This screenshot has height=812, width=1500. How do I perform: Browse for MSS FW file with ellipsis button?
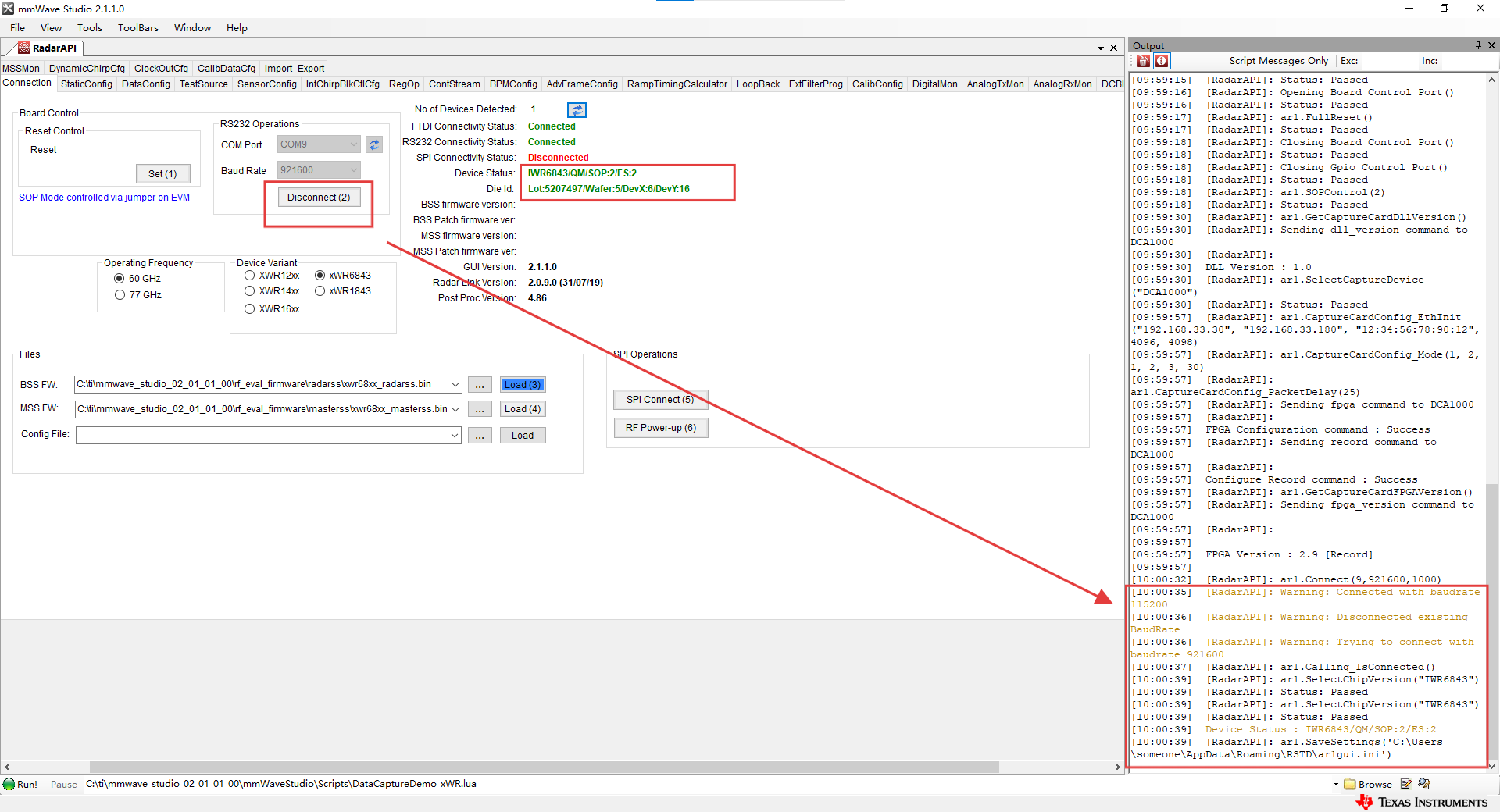click(x=480, y=409)
